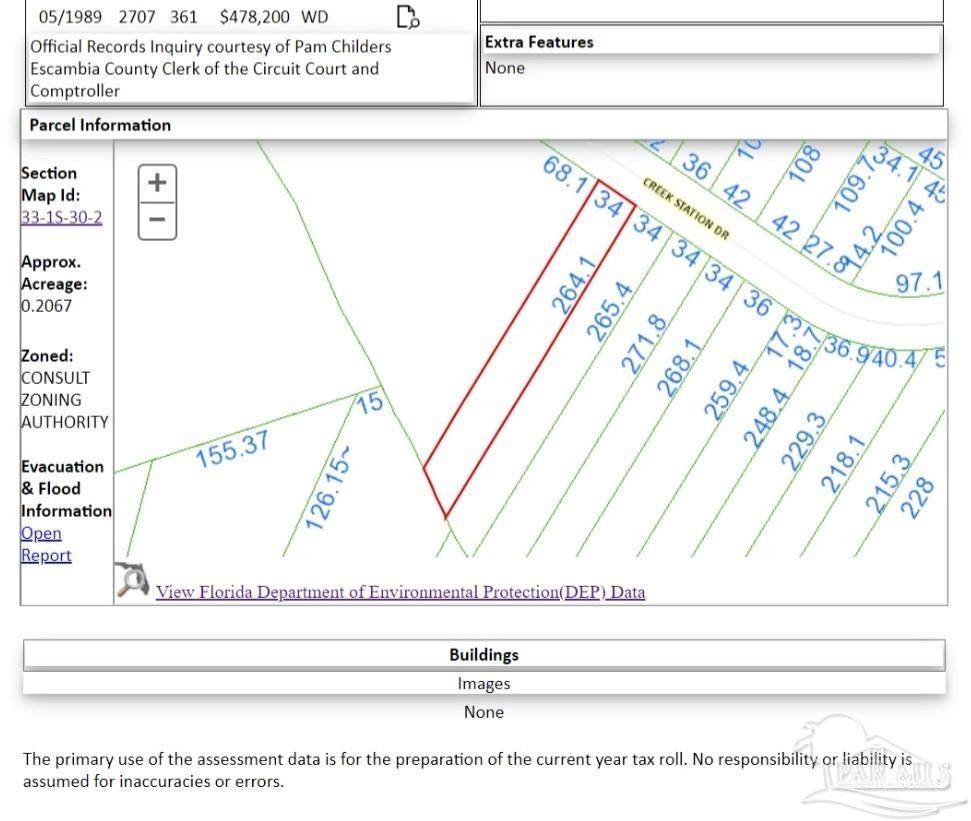Zoom out on the parcel map

157,219
